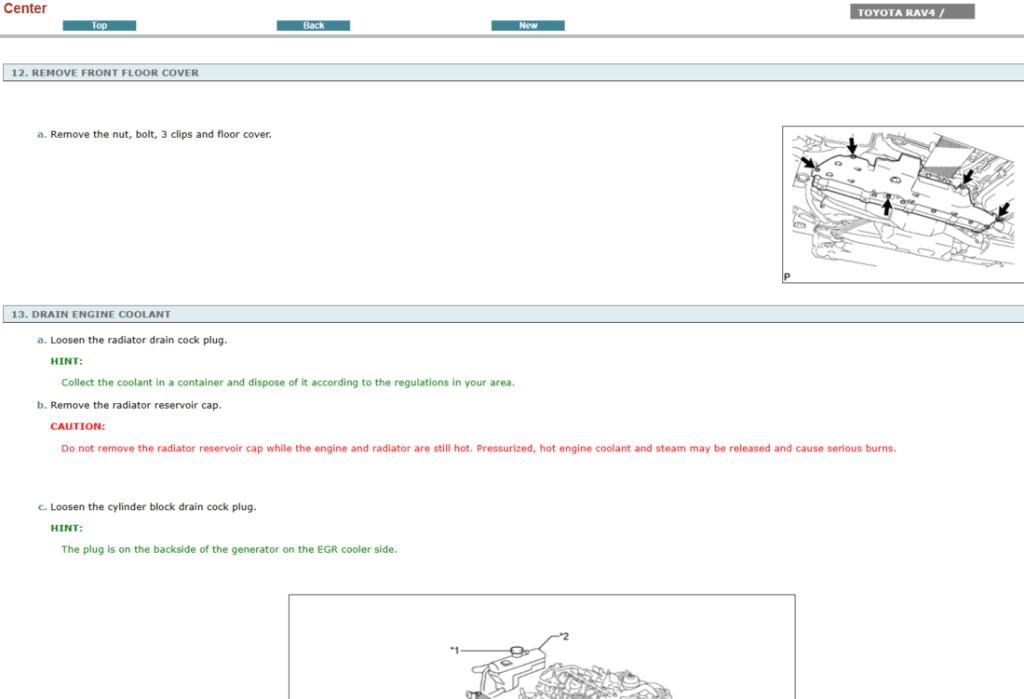Click the Top navigation button

click(99, 26)
